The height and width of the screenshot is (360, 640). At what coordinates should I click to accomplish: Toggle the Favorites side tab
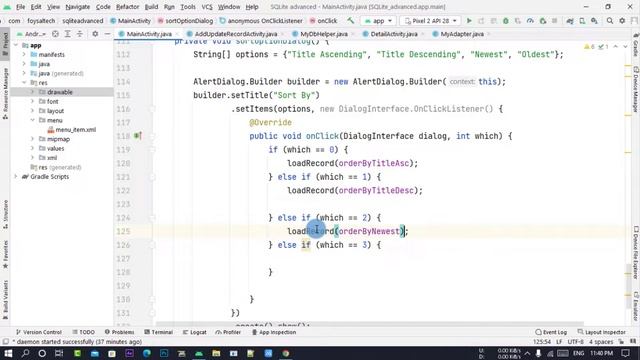[x=5, y=254]
